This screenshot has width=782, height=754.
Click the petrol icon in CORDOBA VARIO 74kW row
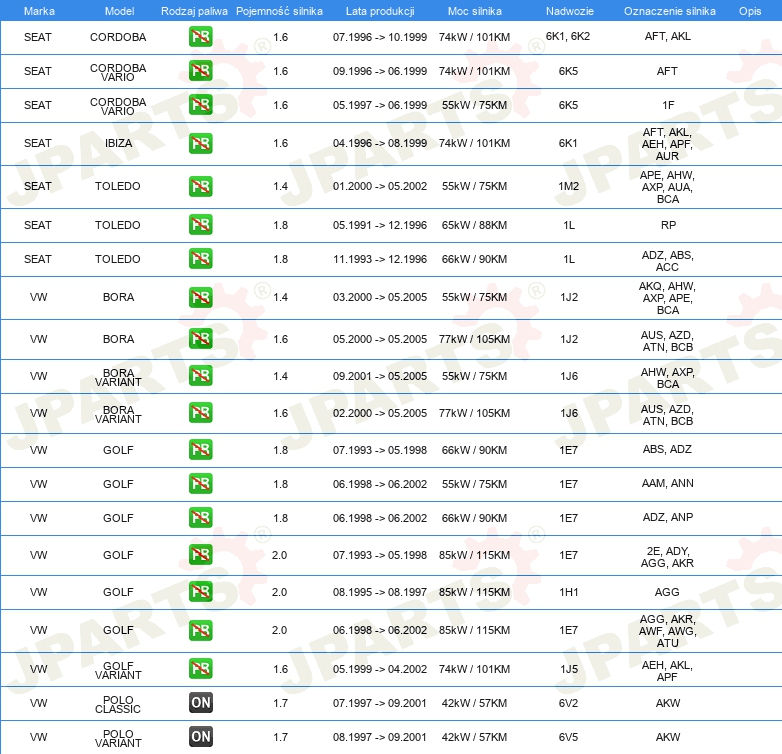coord(200,70)
